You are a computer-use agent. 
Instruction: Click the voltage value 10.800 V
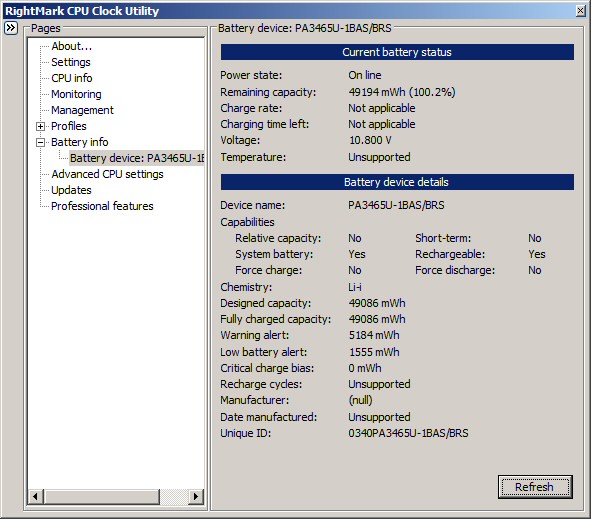[370, 140]
